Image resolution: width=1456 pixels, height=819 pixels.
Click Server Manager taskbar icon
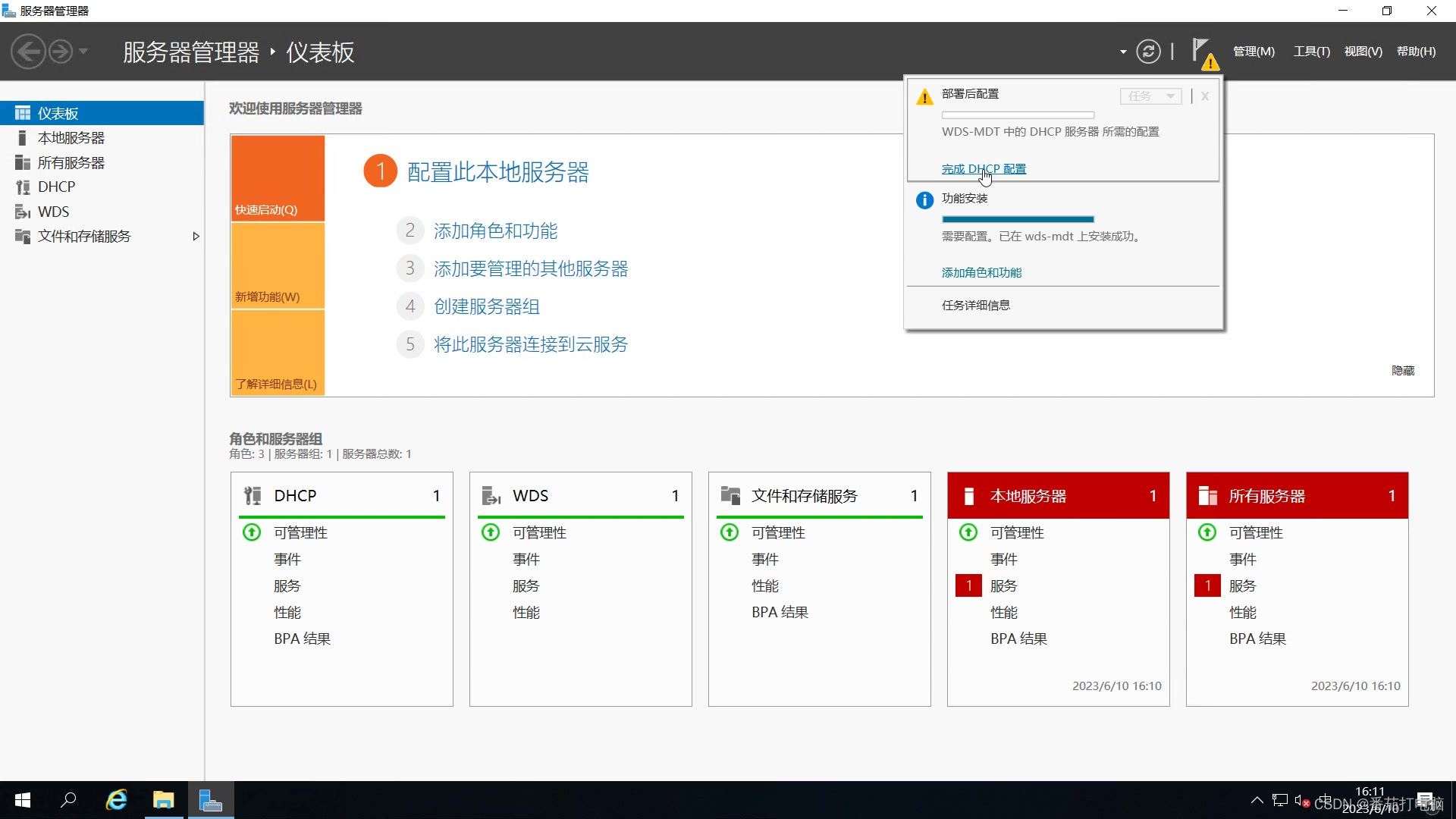coord(211,800)
